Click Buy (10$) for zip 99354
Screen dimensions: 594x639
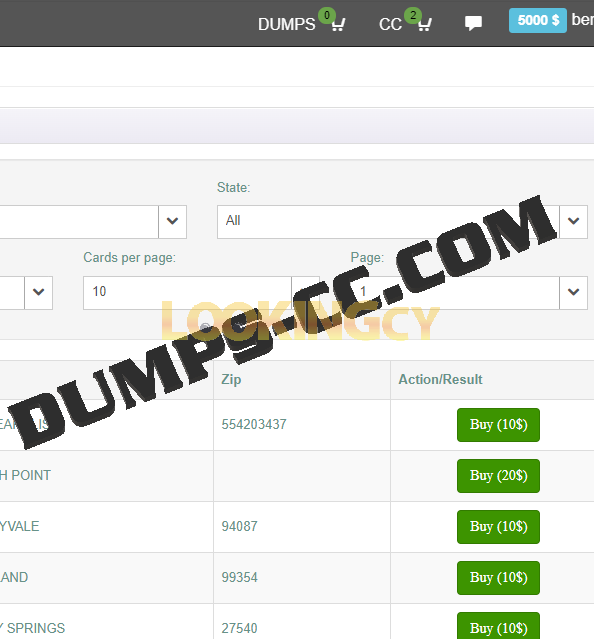coord(498,578)
